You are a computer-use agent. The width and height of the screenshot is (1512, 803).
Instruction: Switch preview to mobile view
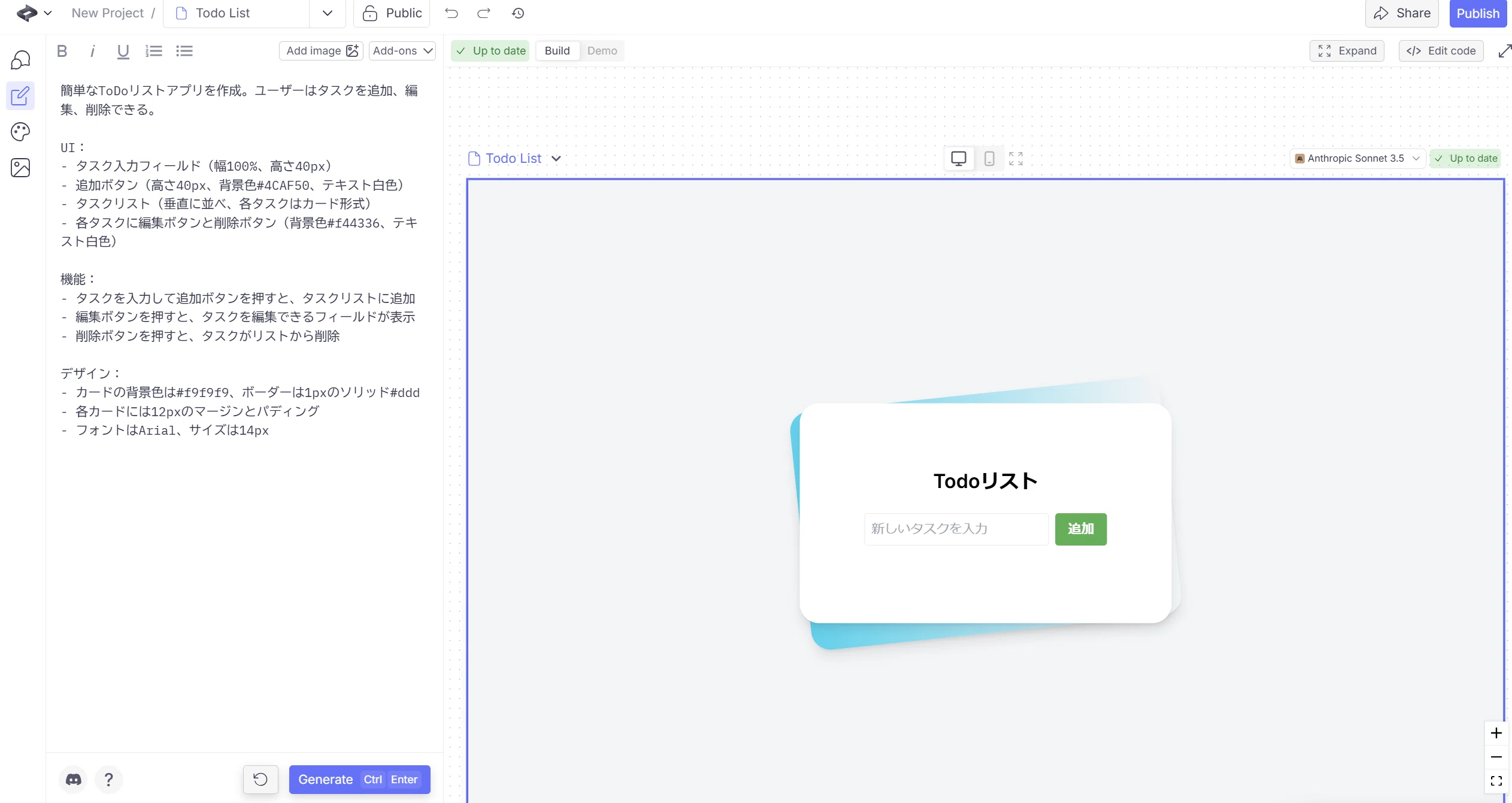point(989,158)
